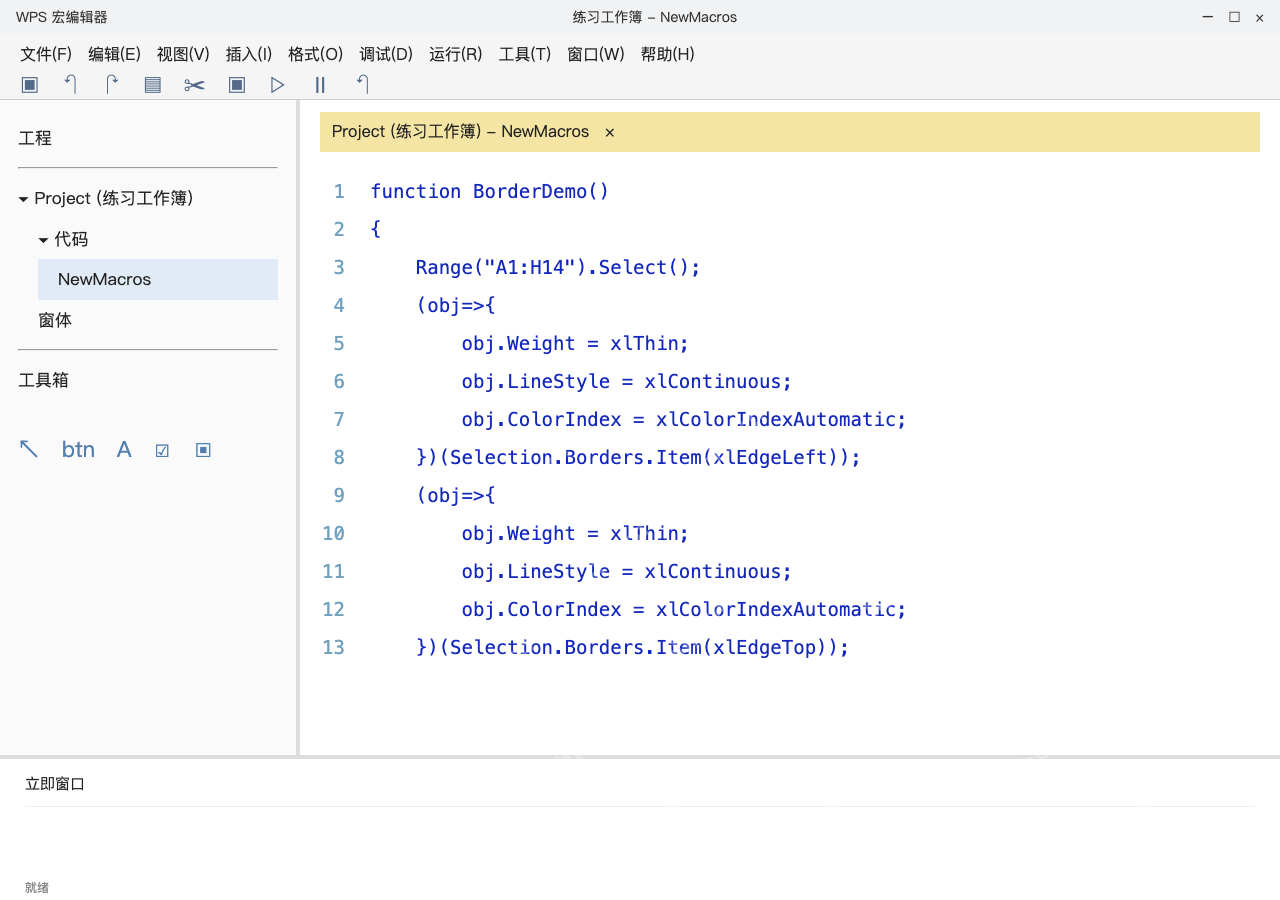Open the 插入(I) menu
Screen dimensions: 1280x900
pyautogui.click(x=249, y=54)
